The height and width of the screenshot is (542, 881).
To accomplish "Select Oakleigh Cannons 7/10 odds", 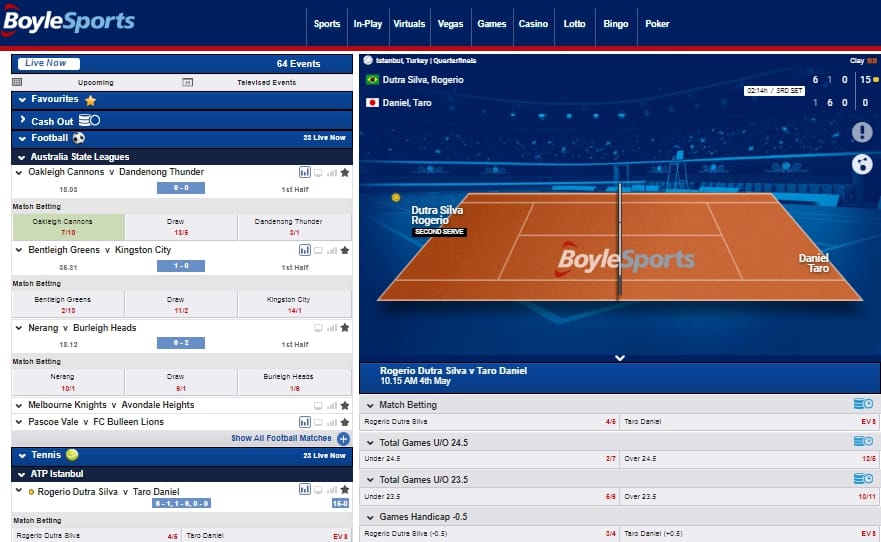I will [x=68, y=226].
